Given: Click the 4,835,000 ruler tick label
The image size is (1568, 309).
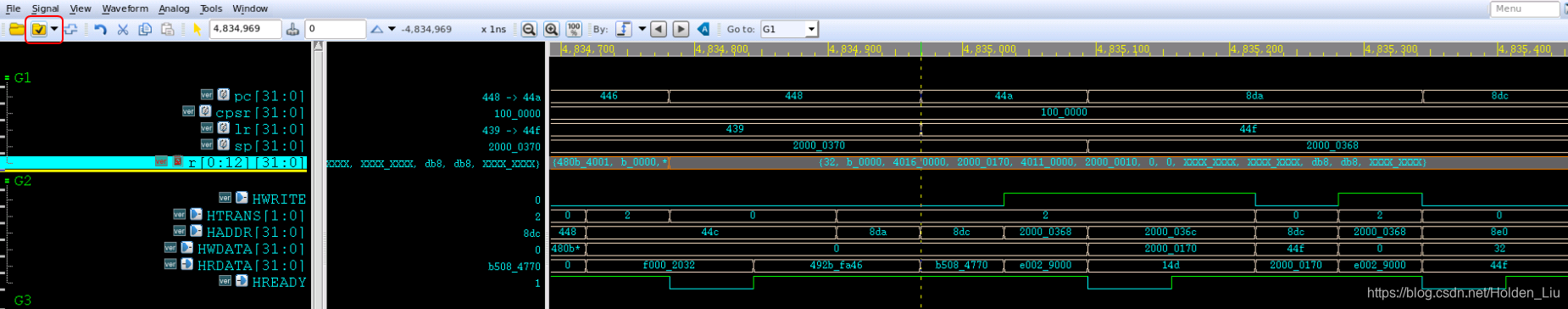Looking at the screenshot, I should tap(990, 49).
